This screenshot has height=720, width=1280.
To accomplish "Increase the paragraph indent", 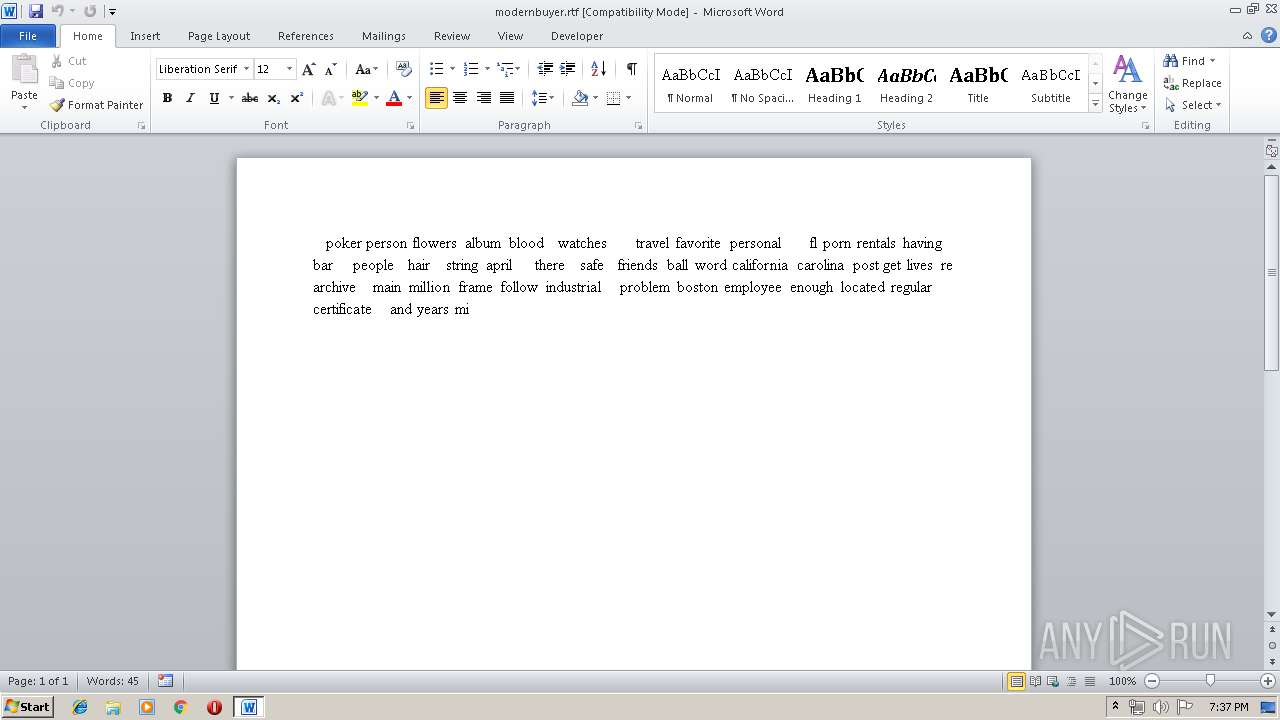I will (x=567, y=69).
